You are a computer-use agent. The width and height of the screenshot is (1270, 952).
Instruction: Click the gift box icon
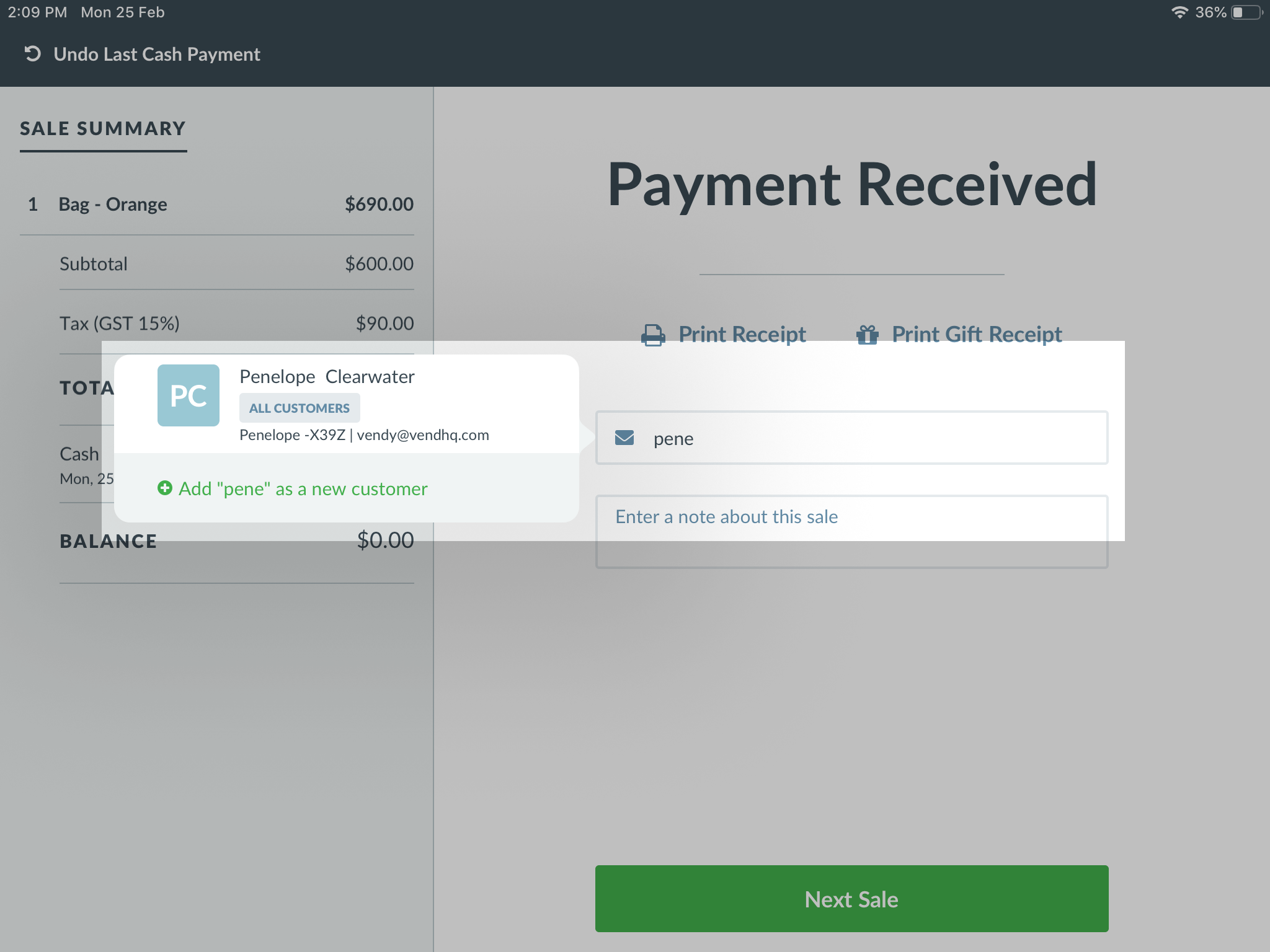(x=867, y=335)
